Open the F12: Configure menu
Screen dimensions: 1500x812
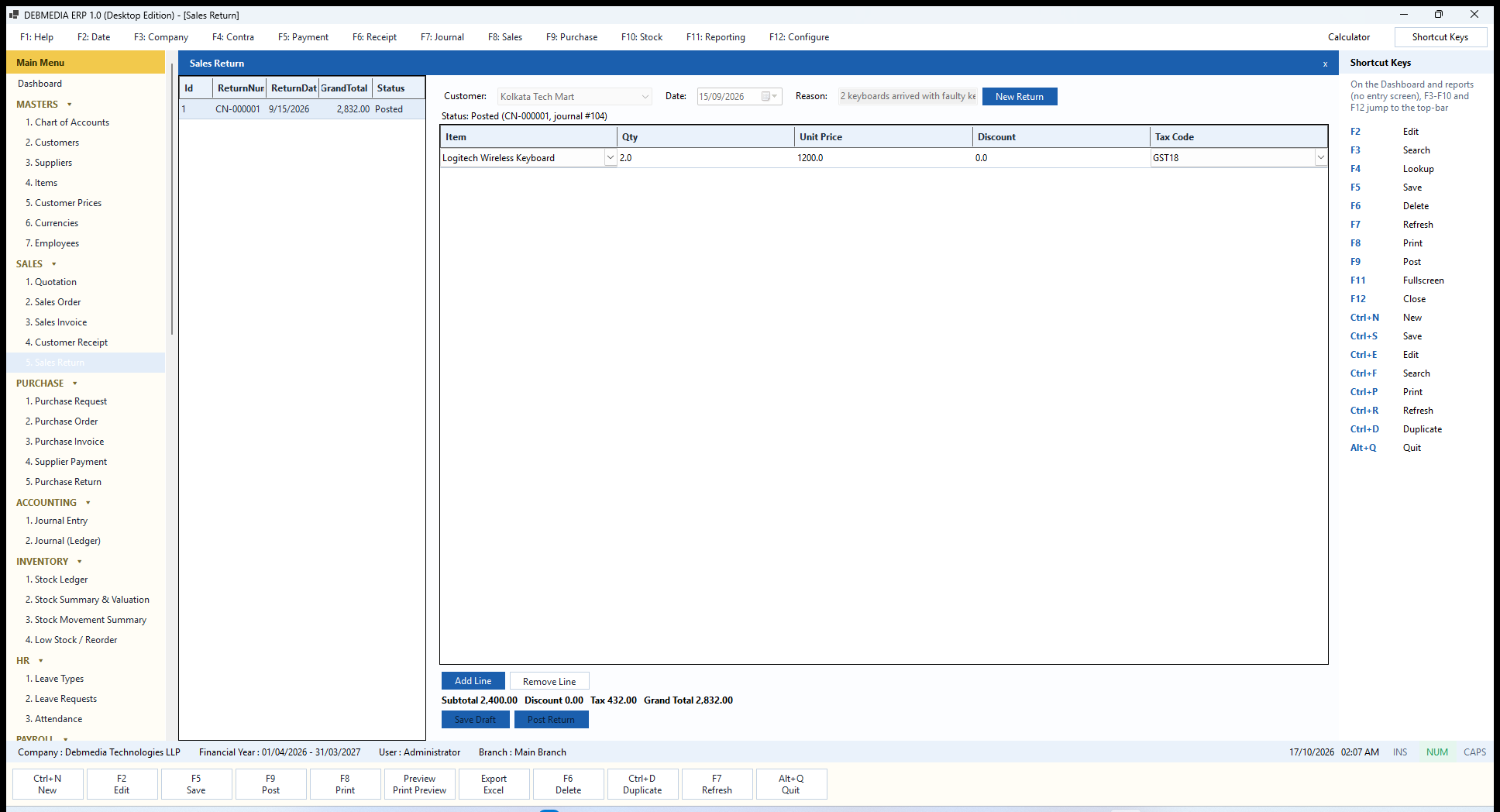click(799, 37)
